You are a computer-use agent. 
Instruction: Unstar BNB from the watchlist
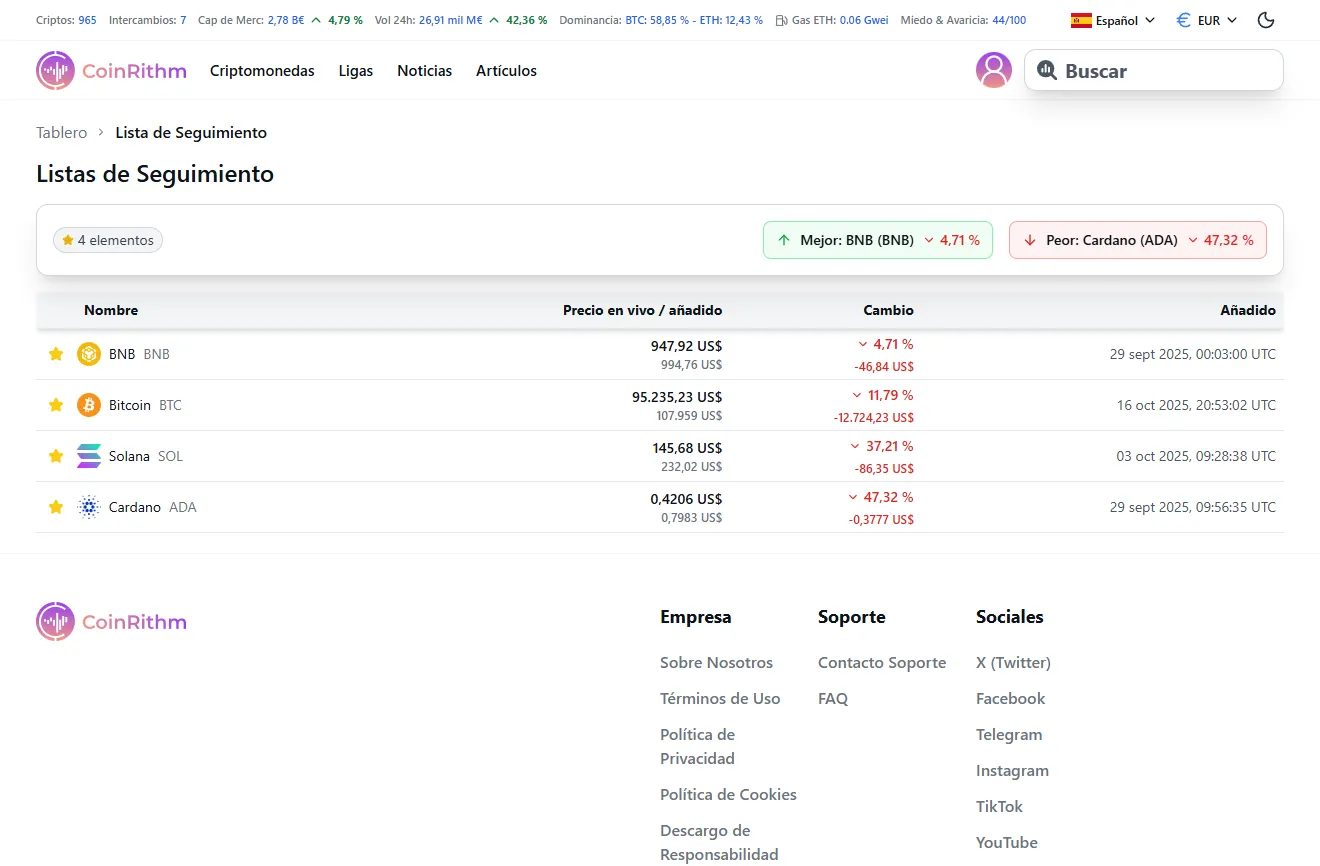click(x=55, y=354)
